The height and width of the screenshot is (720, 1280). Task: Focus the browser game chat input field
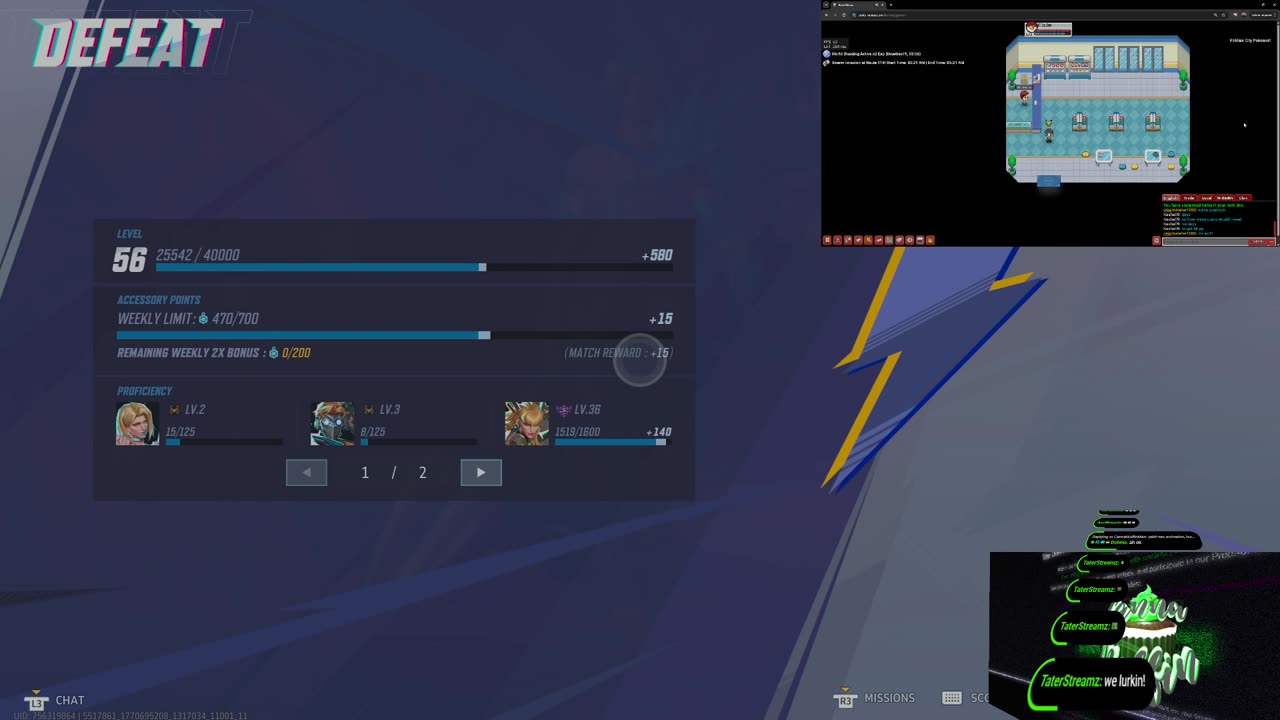1205,241
